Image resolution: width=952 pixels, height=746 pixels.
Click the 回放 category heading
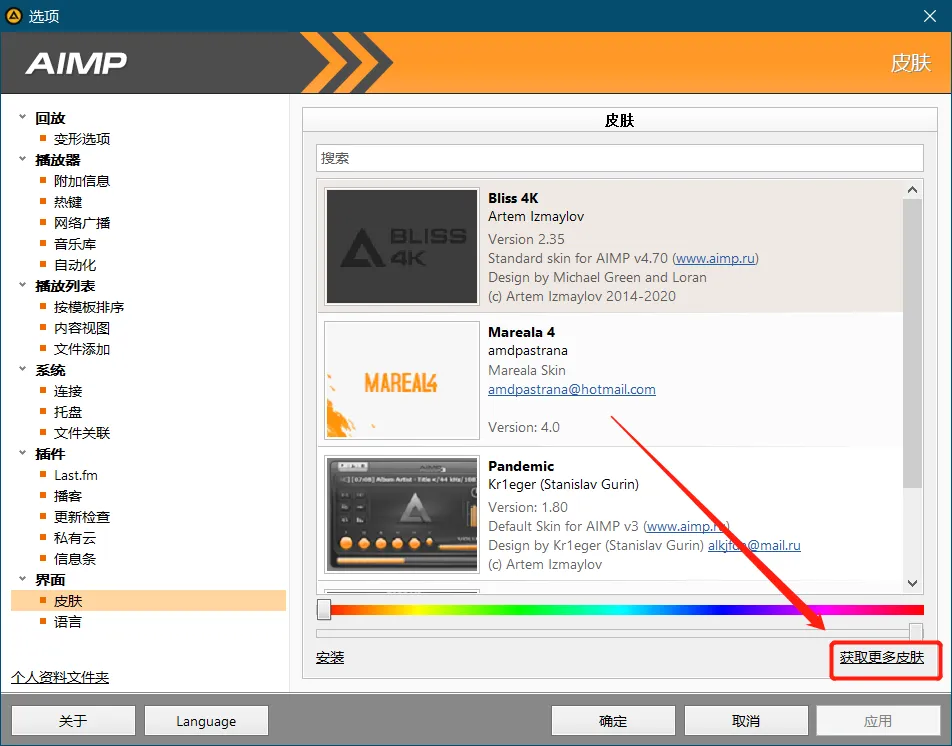(50, 118)
